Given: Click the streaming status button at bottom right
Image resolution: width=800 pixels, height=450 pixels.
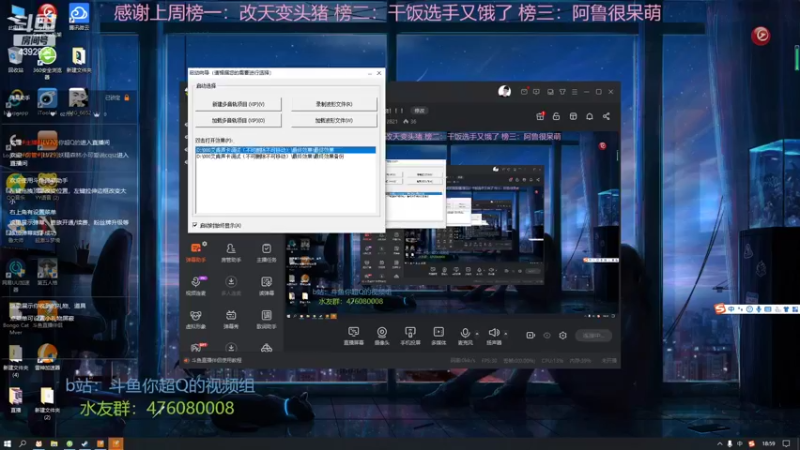Looking at the screenshot, I should pyautogui.click(x=593, y=335).
